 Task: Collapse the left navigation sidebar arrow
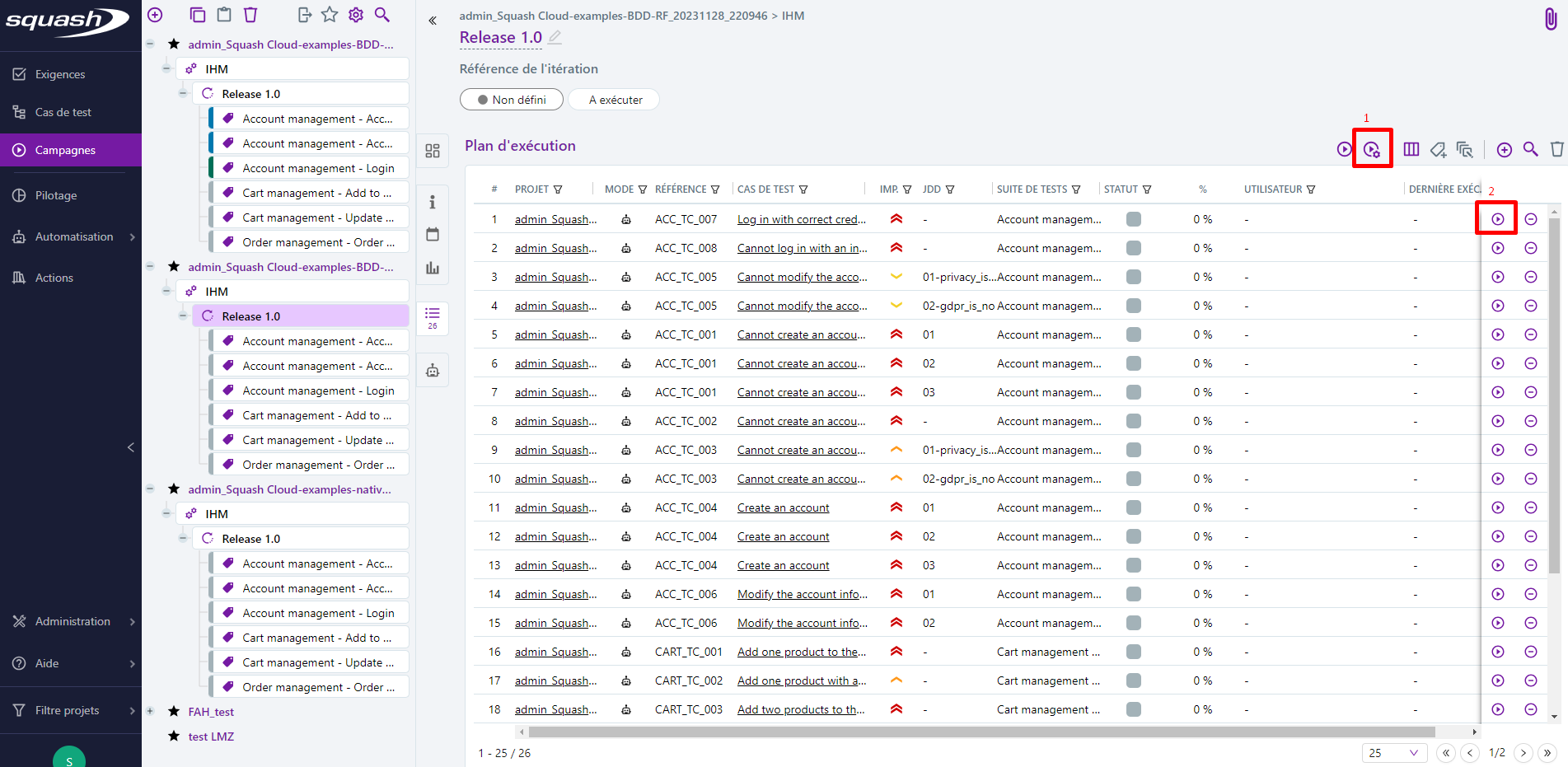(130, 447)
